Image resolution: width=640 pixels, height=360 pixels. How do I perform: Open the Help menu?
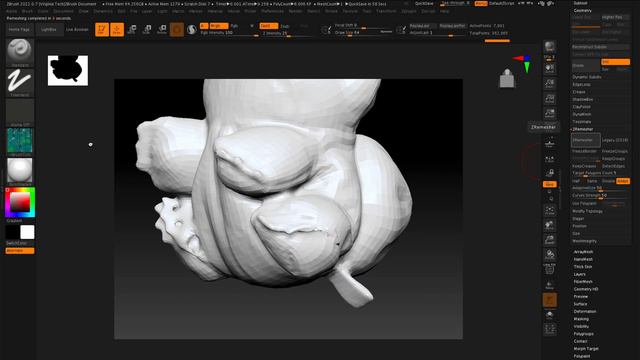coord(444,11)
